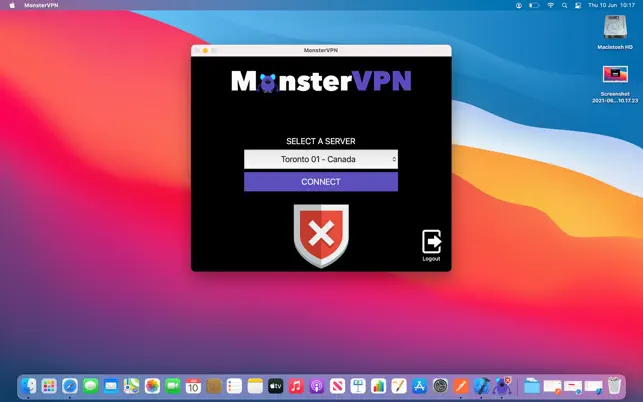Open Finder in the Dock
The height and width of the screenshot is (402, 643).
(x=28, y=386)
